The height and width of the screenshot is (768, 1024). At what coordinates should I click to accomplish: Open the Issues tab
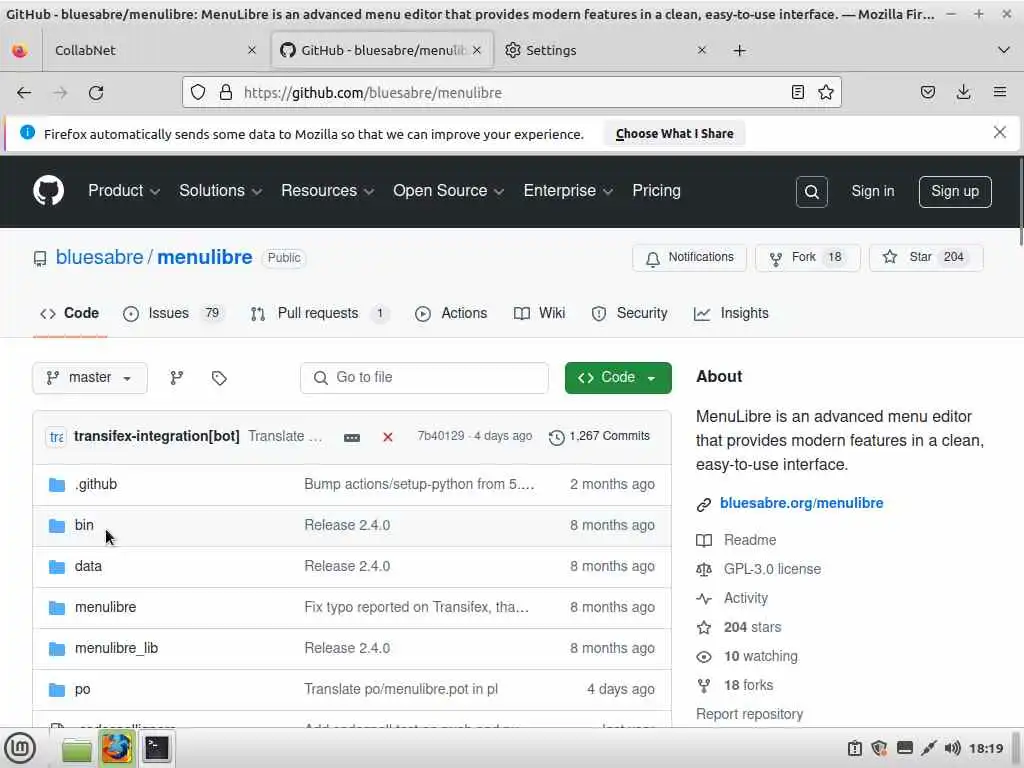point(174,313)
